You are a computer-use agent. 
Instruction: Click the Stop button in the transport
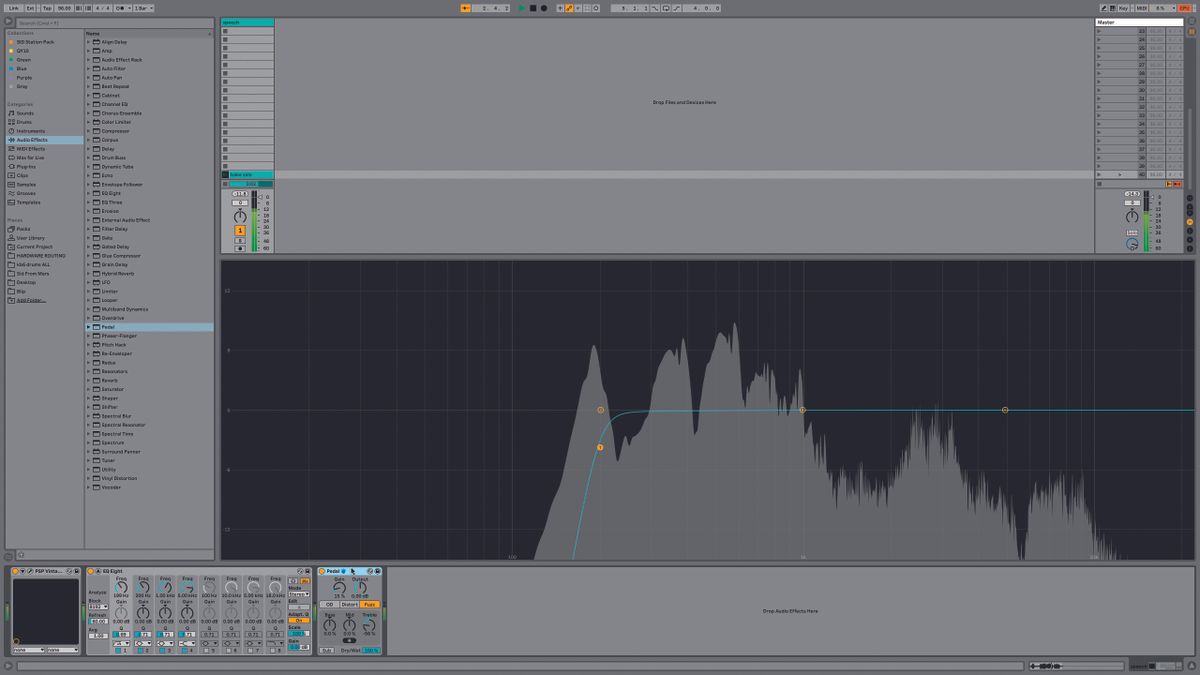(x=531, y=7)
